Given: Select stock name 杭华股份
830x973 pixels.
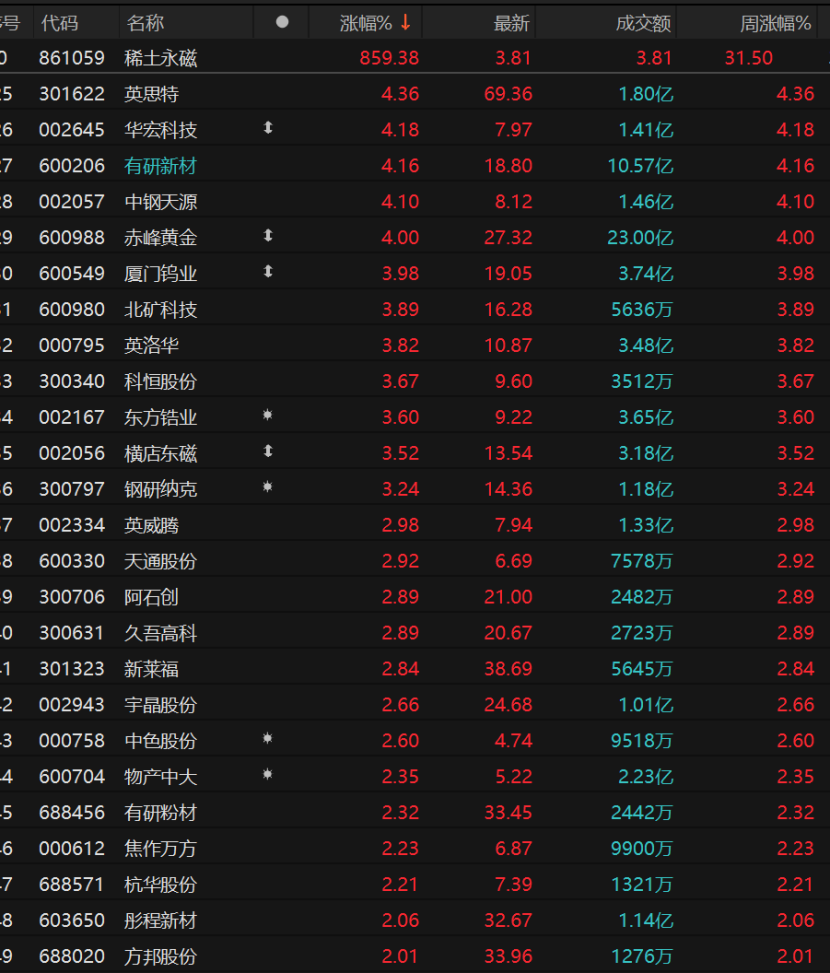Looking at the screenshot, I should coord(161,884).
